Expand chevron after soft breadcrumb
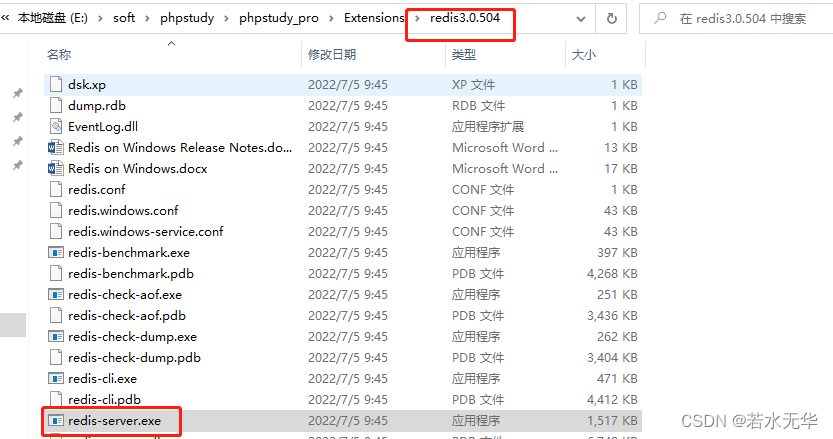 (147, 19)
